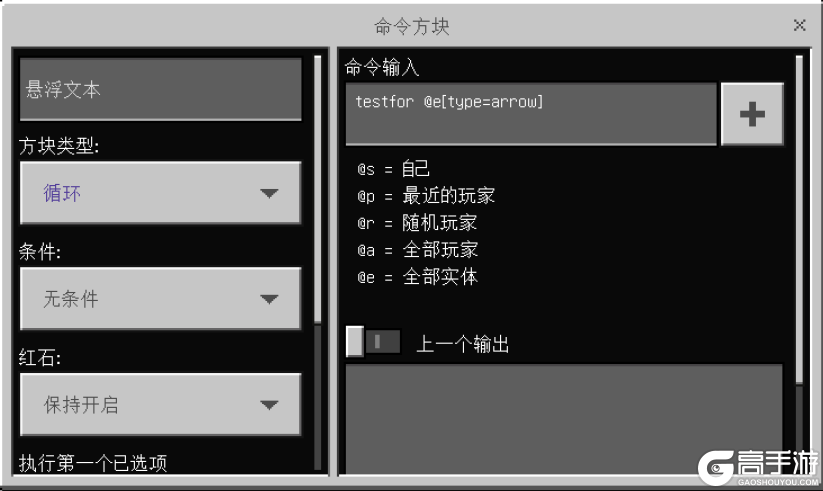Expand the 保持开启 redstone dropdown

(161, 404)
